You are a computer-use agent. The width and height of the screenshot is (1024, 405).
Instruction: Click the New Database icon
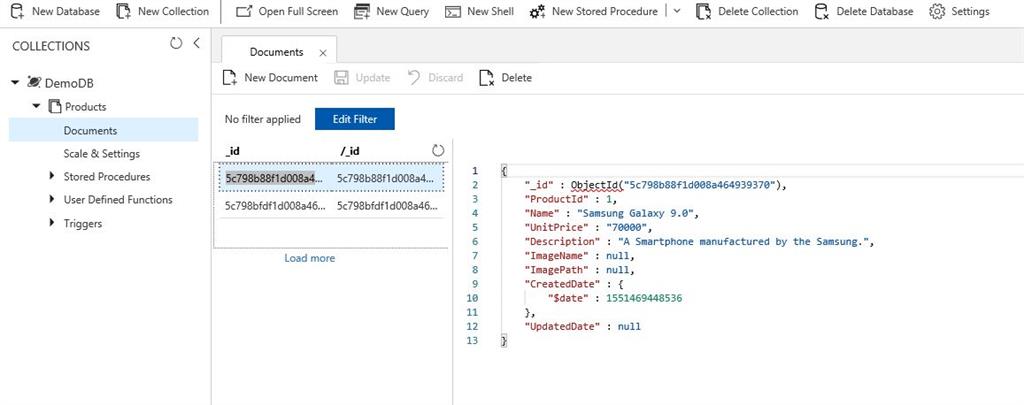[x=17, y=11]
